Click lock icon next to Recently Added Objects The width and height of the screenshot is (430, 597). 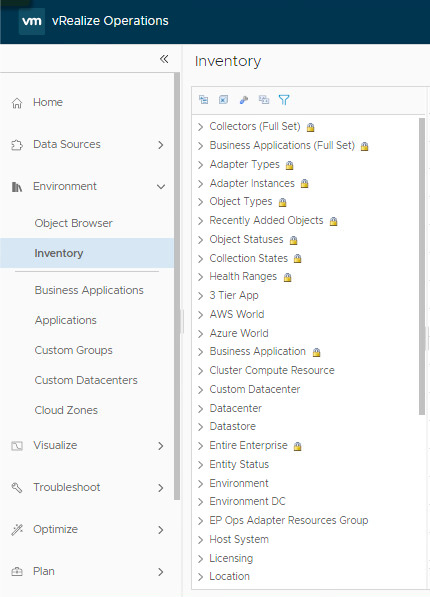coord(333,221)
